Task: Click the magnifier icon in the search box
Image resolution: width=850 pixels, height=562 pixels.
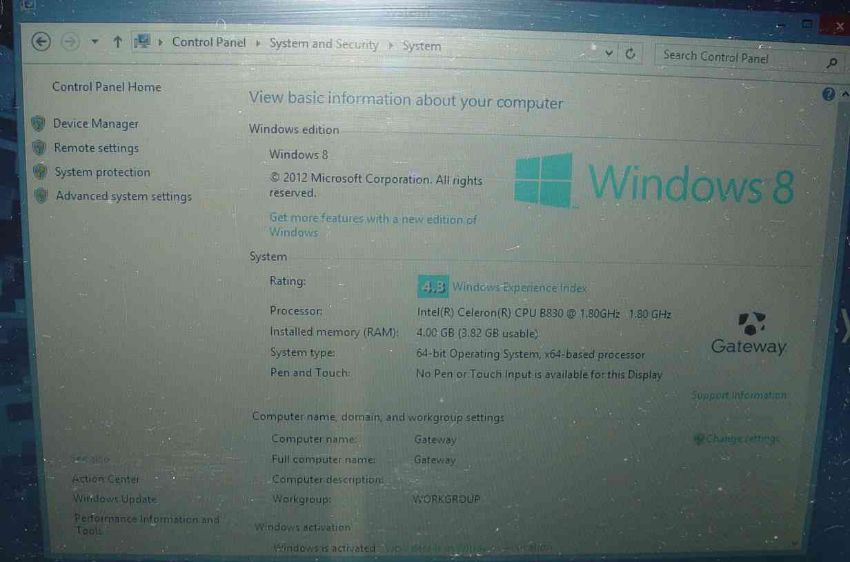Action: click(x=831, y=63)
